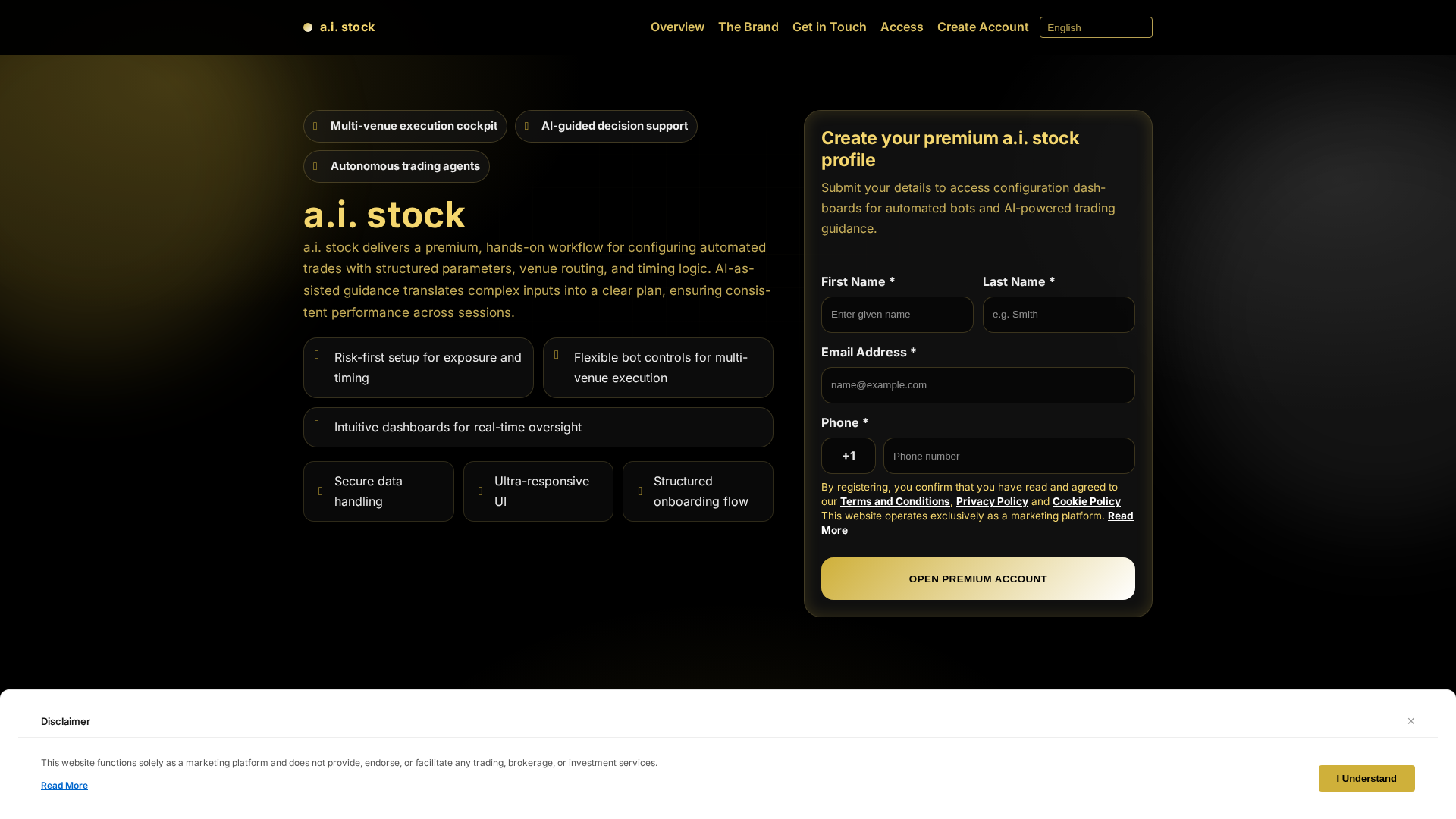Accept disclaimer with I Understand button

(1367, 778)
